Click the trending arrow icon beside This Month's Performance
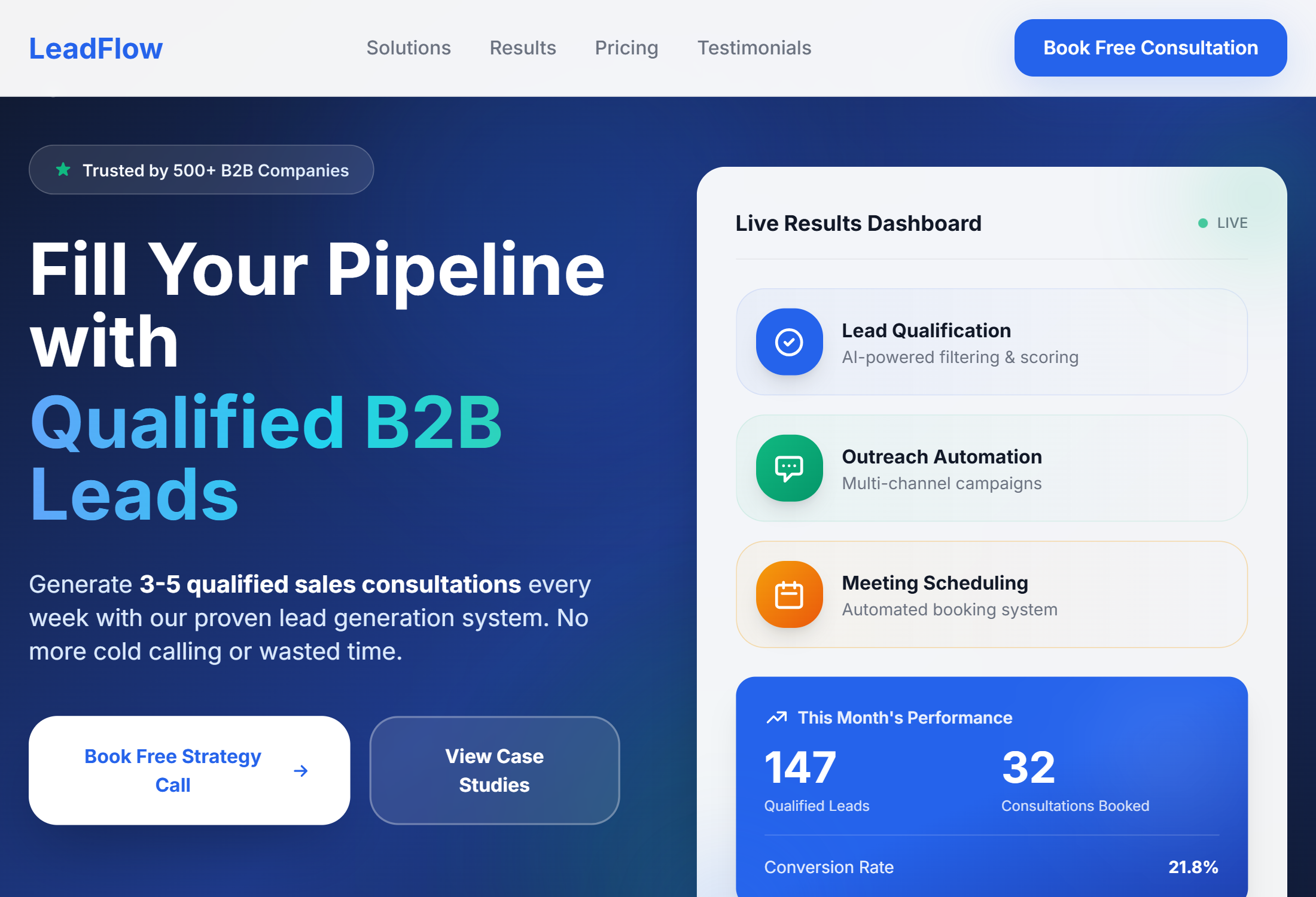Image resolution: width=1316 pixels, height=897 pixels. point(776,717)
